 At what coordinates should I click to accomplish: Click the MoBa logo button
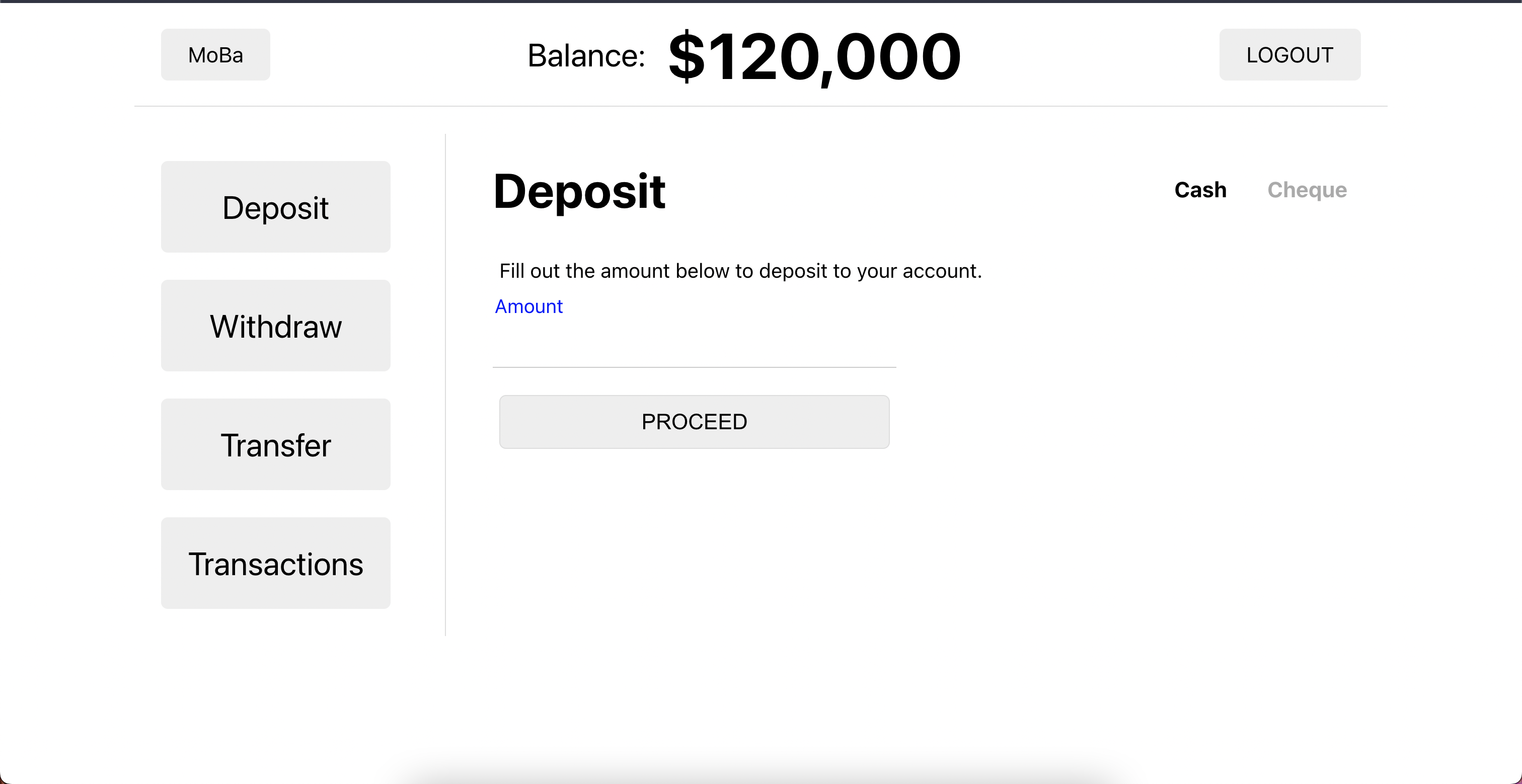(215, 54)
